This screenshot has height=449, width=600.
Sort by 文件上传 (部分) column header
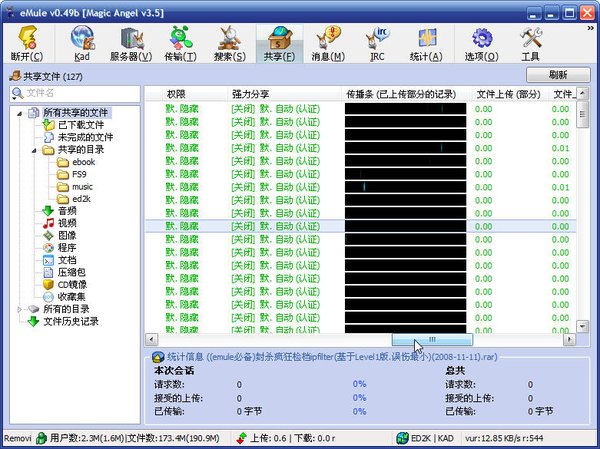click(x=509, y=94)
